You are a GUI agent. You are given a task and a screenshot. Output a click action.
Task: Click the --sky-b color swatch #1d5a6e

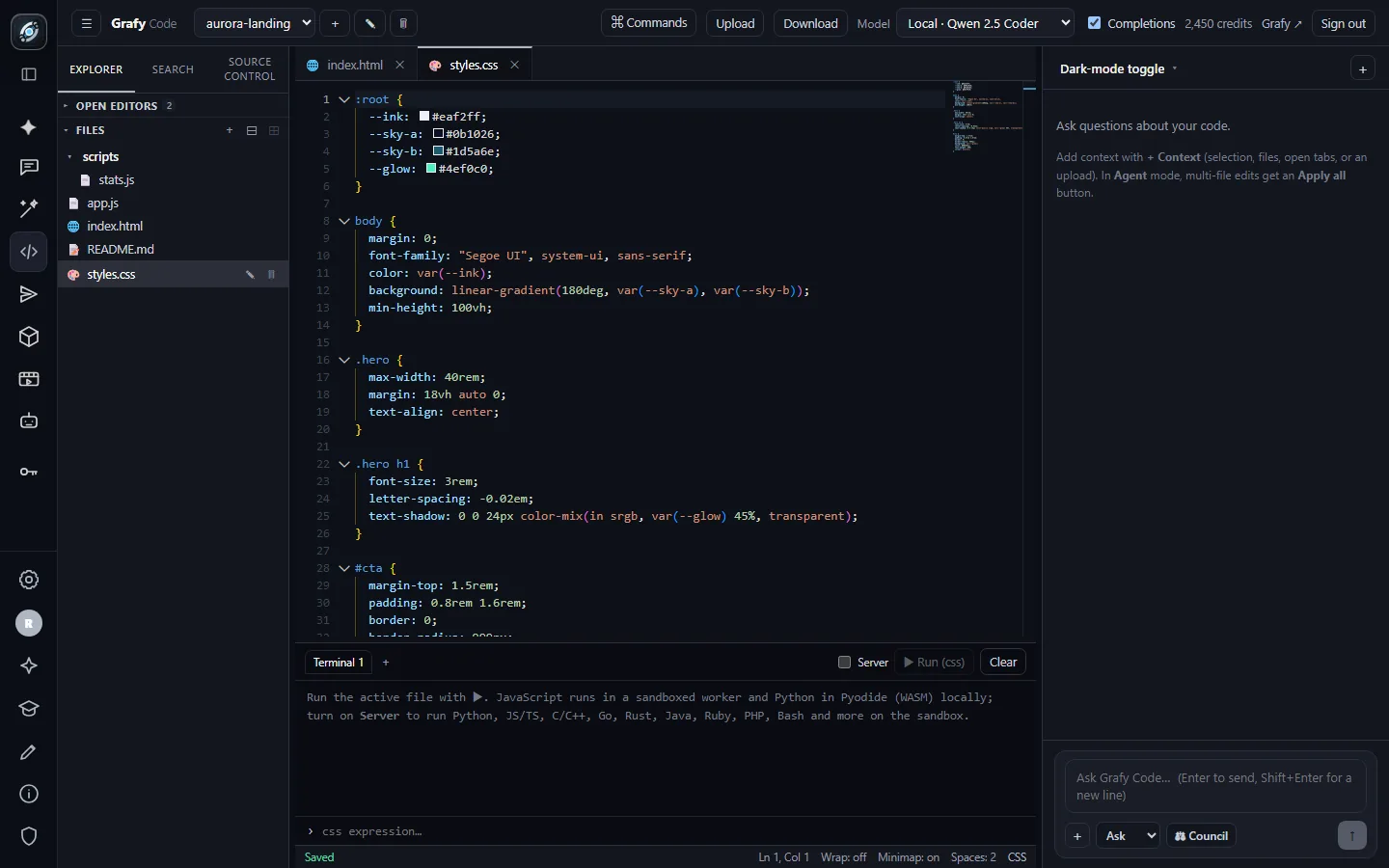(438, 151)
